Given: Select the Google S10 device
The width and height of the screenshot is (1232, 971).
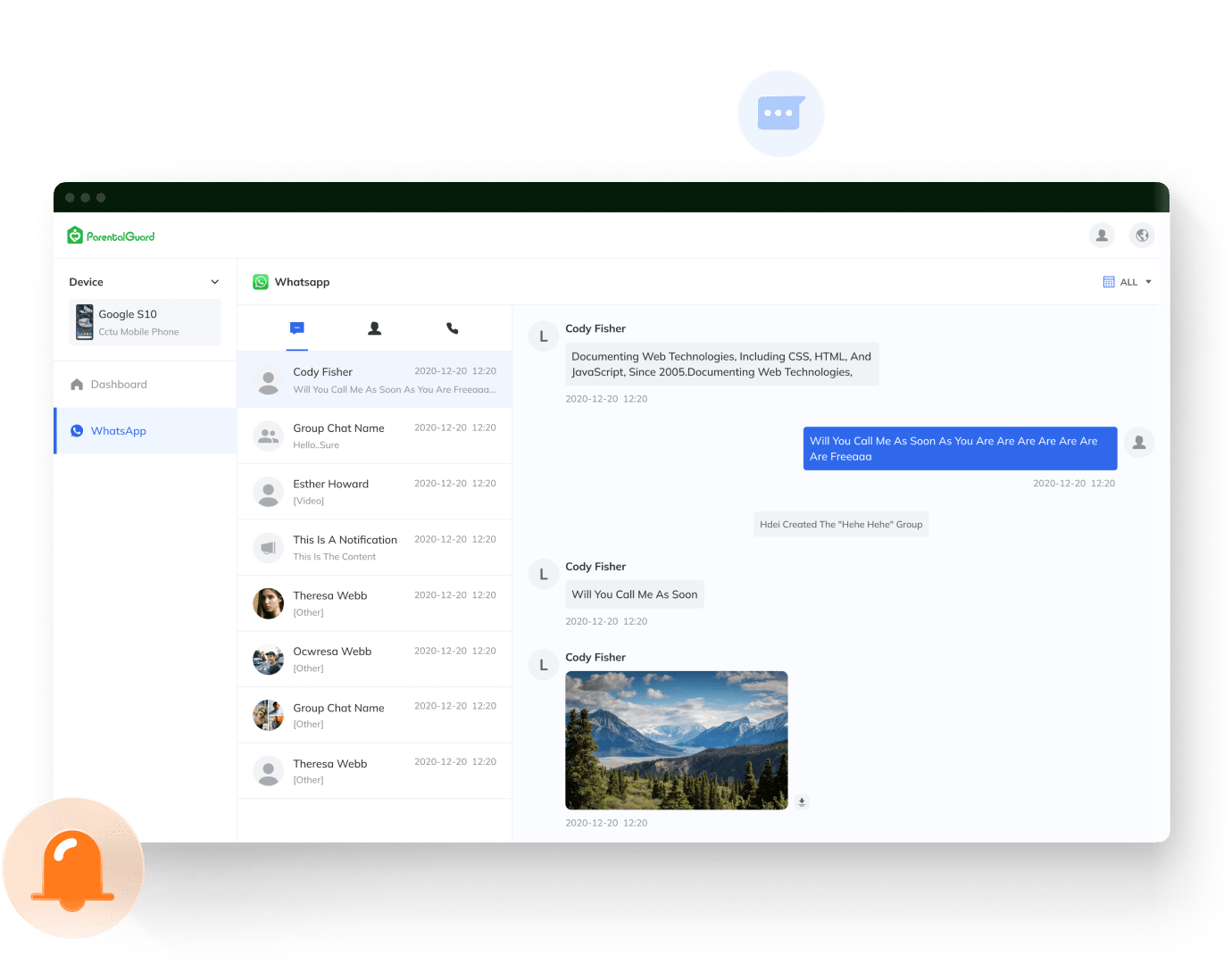Looking at the screenshot, I should (145, 322).
